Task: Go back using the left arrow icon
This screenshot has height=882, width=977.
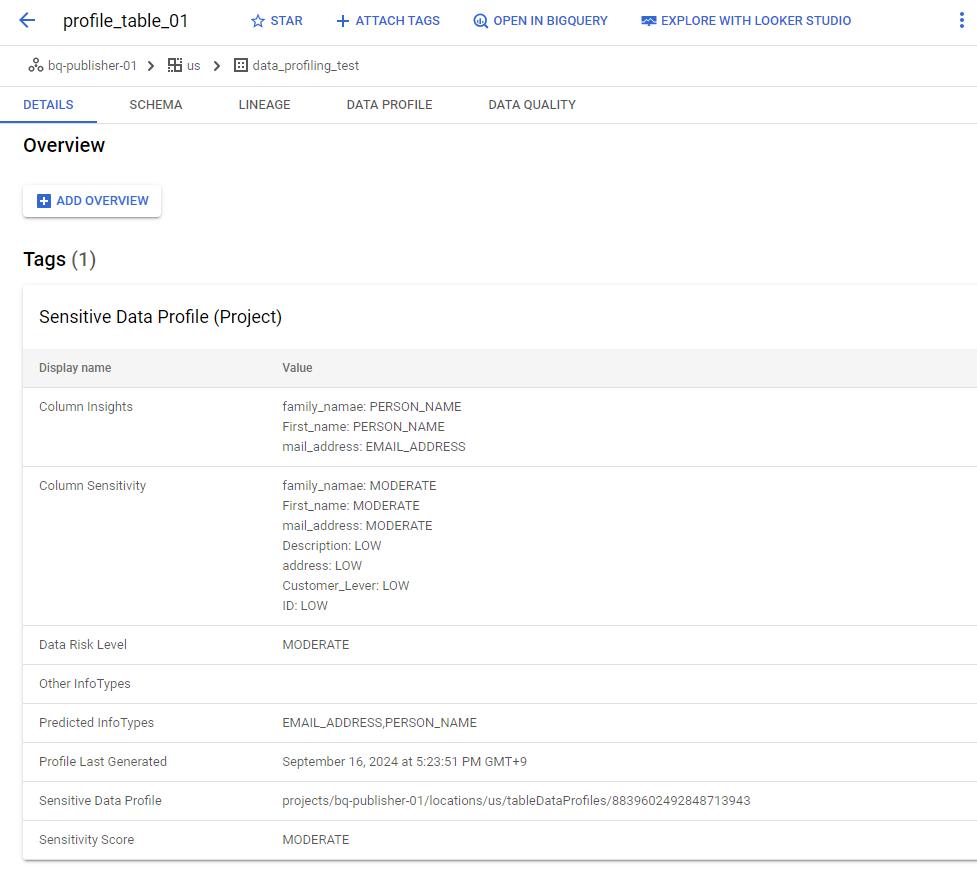Action: [x=27, y=21]
